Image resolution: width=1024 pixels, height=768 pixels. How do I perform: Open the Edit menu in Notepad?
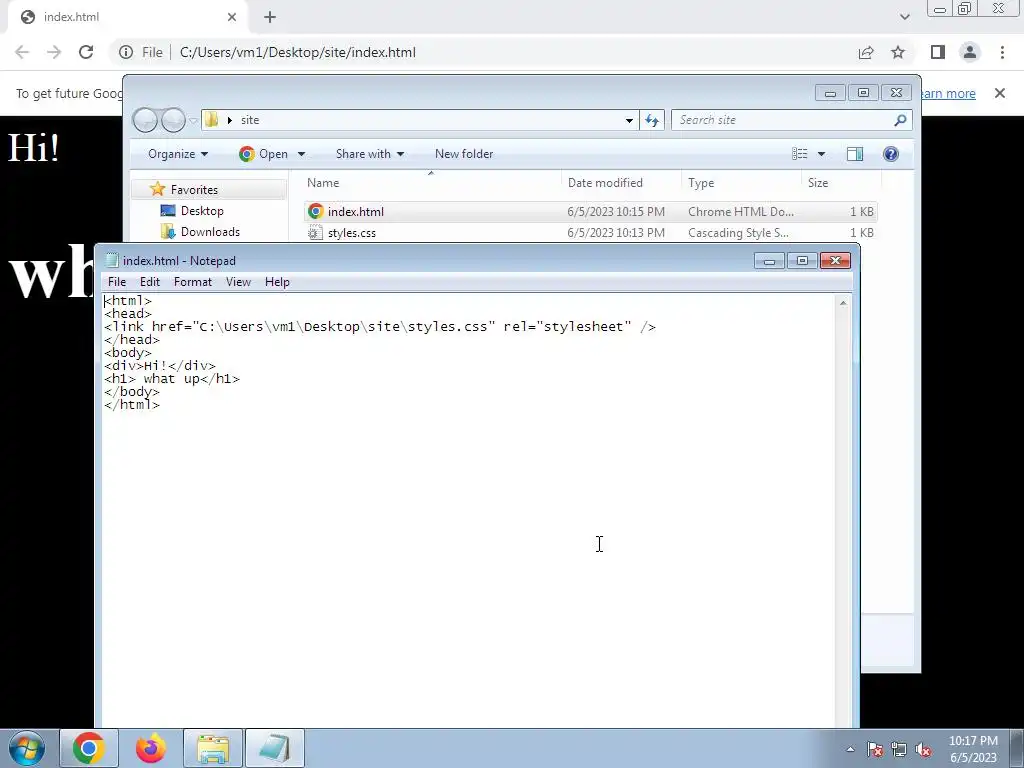tap(150, 281)
